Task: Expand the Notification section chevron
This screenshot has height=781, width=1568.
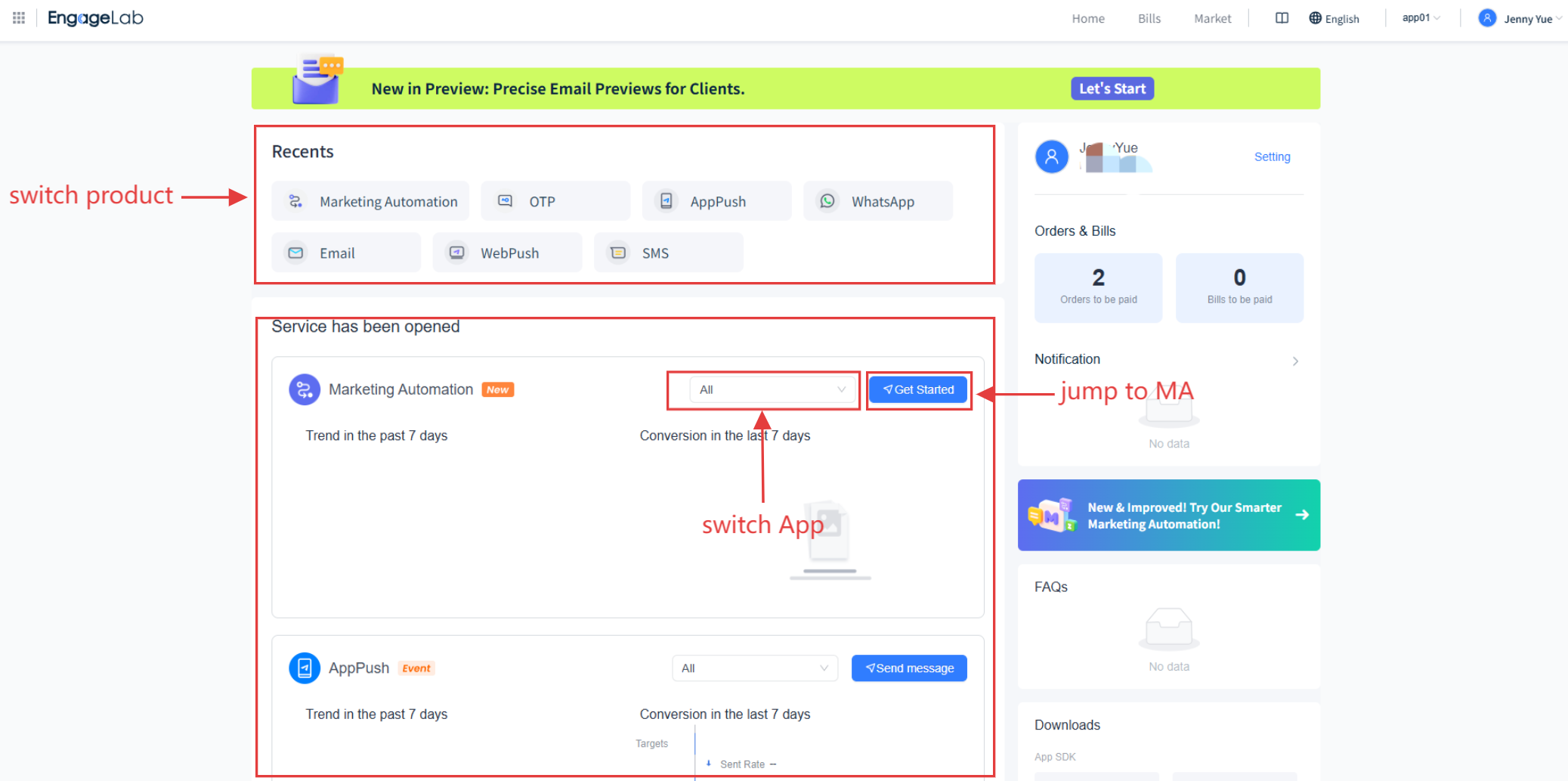Action: click(x=1295, y=361)
